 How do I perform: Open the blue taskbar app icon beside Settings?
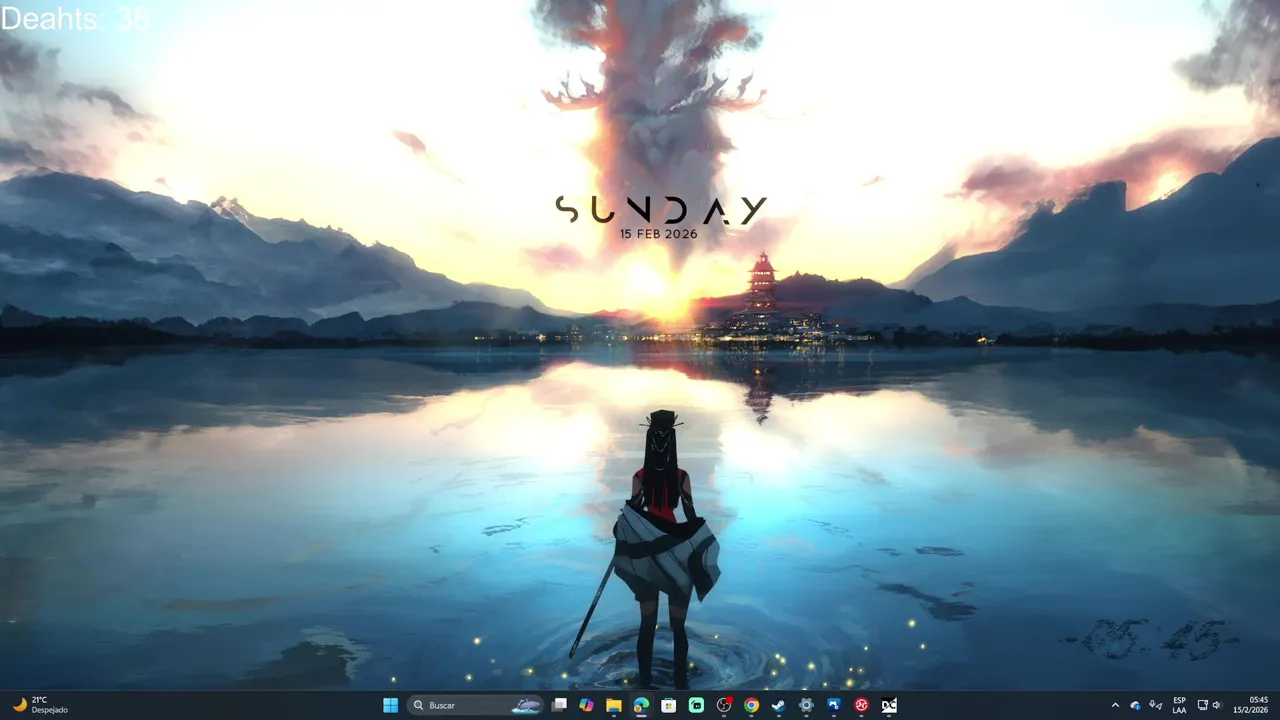834,705
